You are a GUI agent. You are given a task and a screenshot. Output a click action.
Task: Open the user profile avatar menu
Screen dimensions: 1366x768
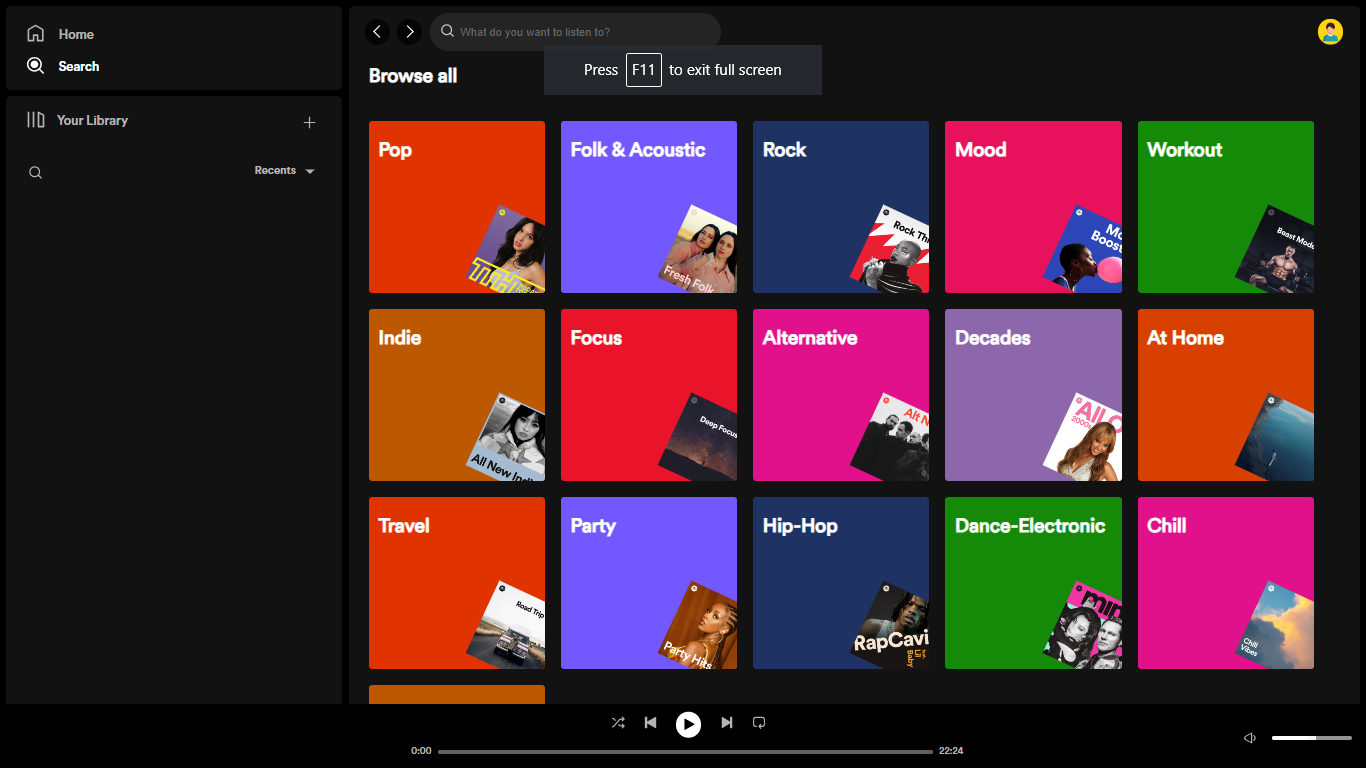[x=1329, y=31]
